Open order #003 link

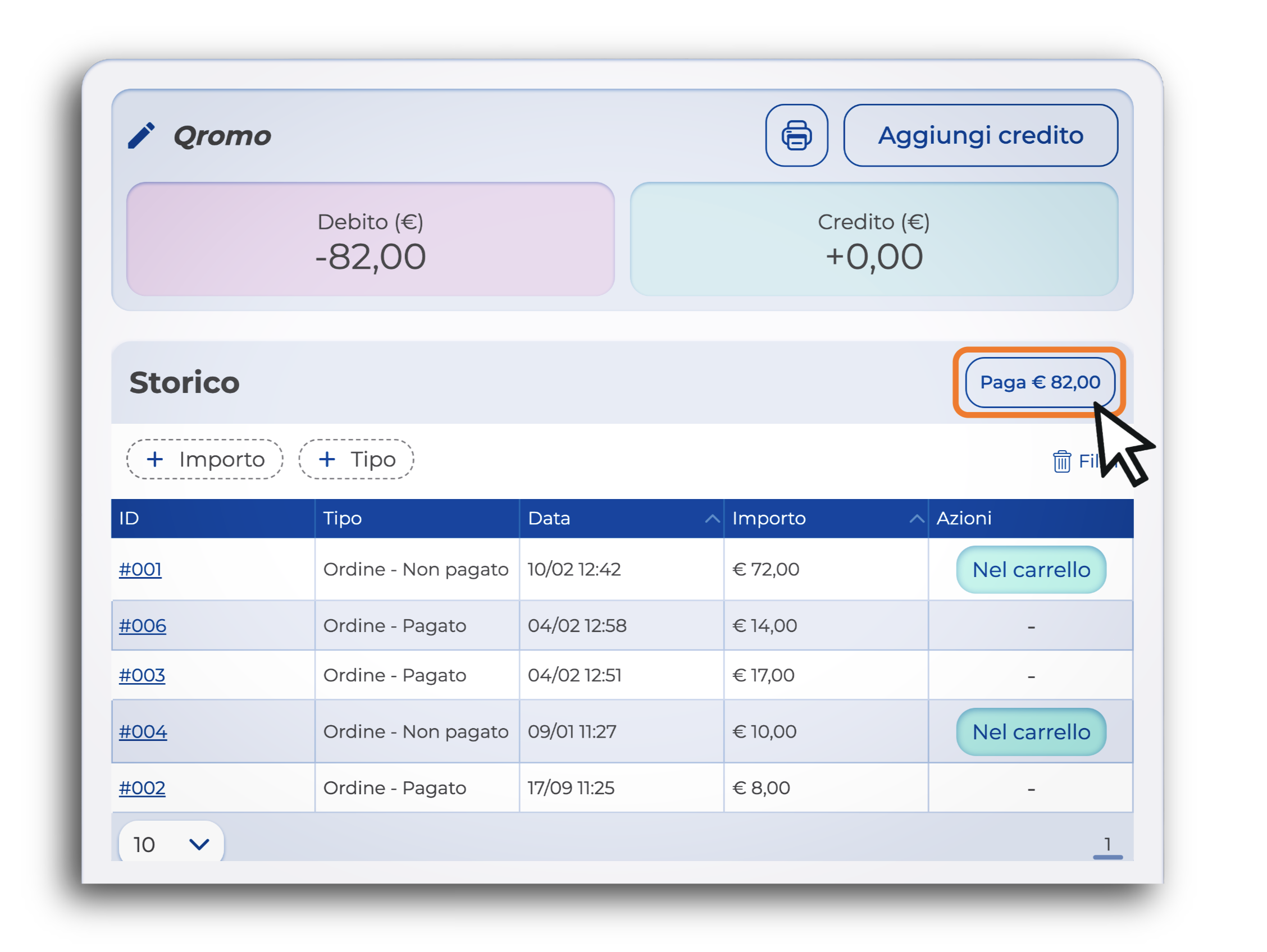click(142, 675)
